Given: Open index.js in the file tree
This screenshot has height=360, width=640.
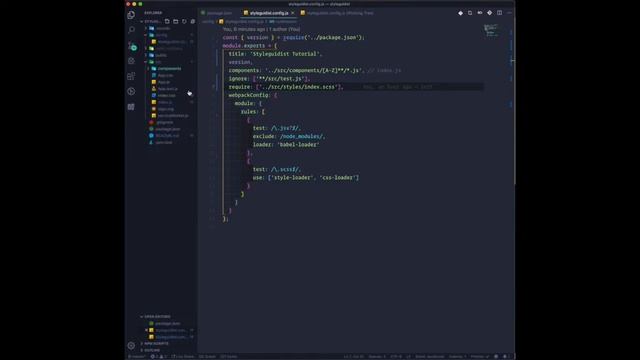Looking at the screenshot, I should pos(165,102).
